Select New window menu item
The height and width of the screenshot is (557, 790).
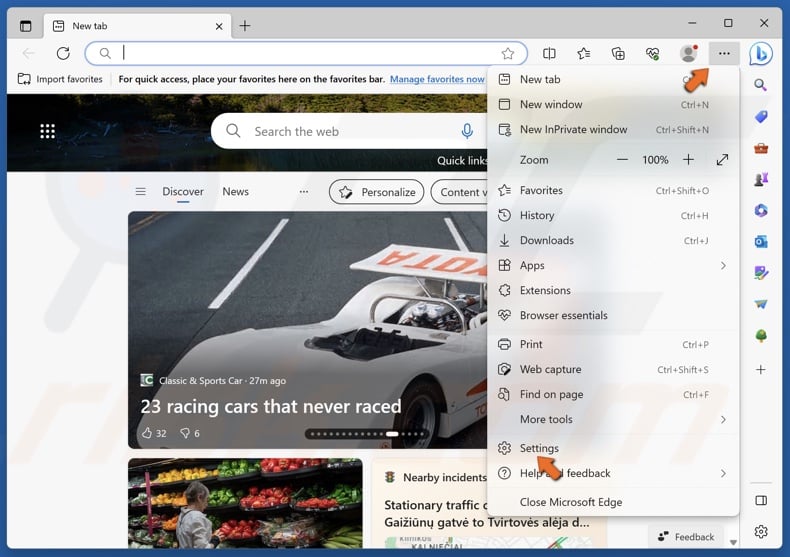613,105
